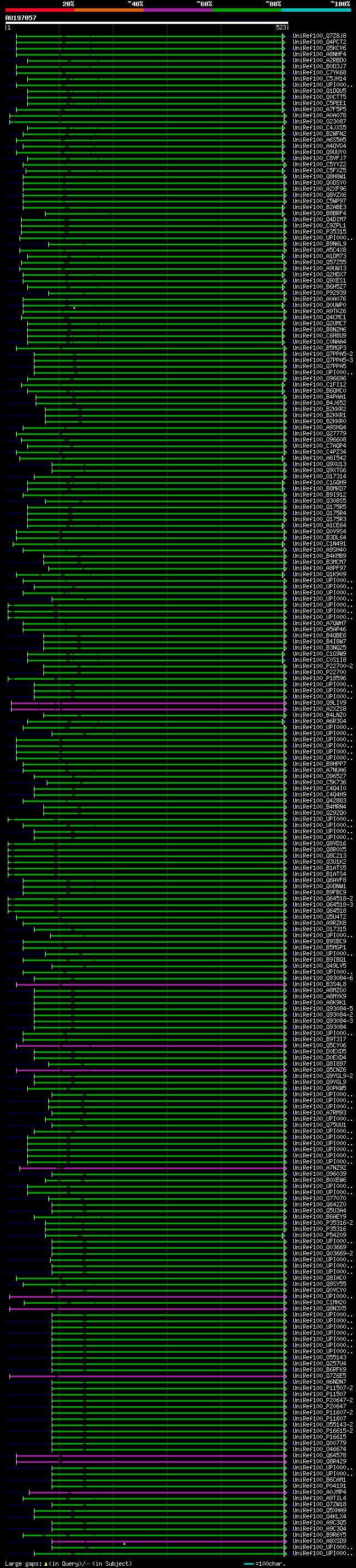The image size is (356, 1568).
Task: Click the red ~20% identity color segment
Action: (x=39, y=10)
